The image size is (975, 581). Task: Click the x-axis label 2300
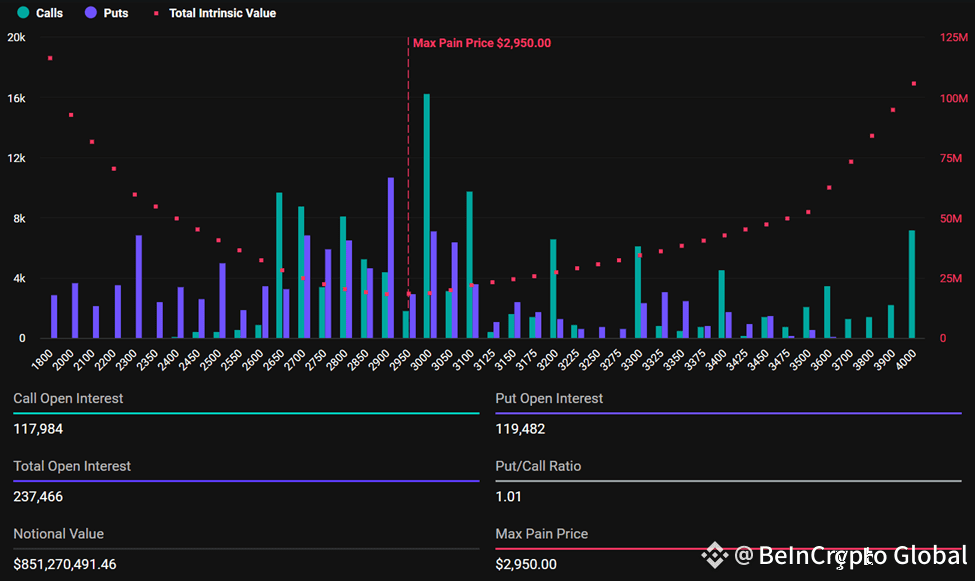click(x=127, y=360)
